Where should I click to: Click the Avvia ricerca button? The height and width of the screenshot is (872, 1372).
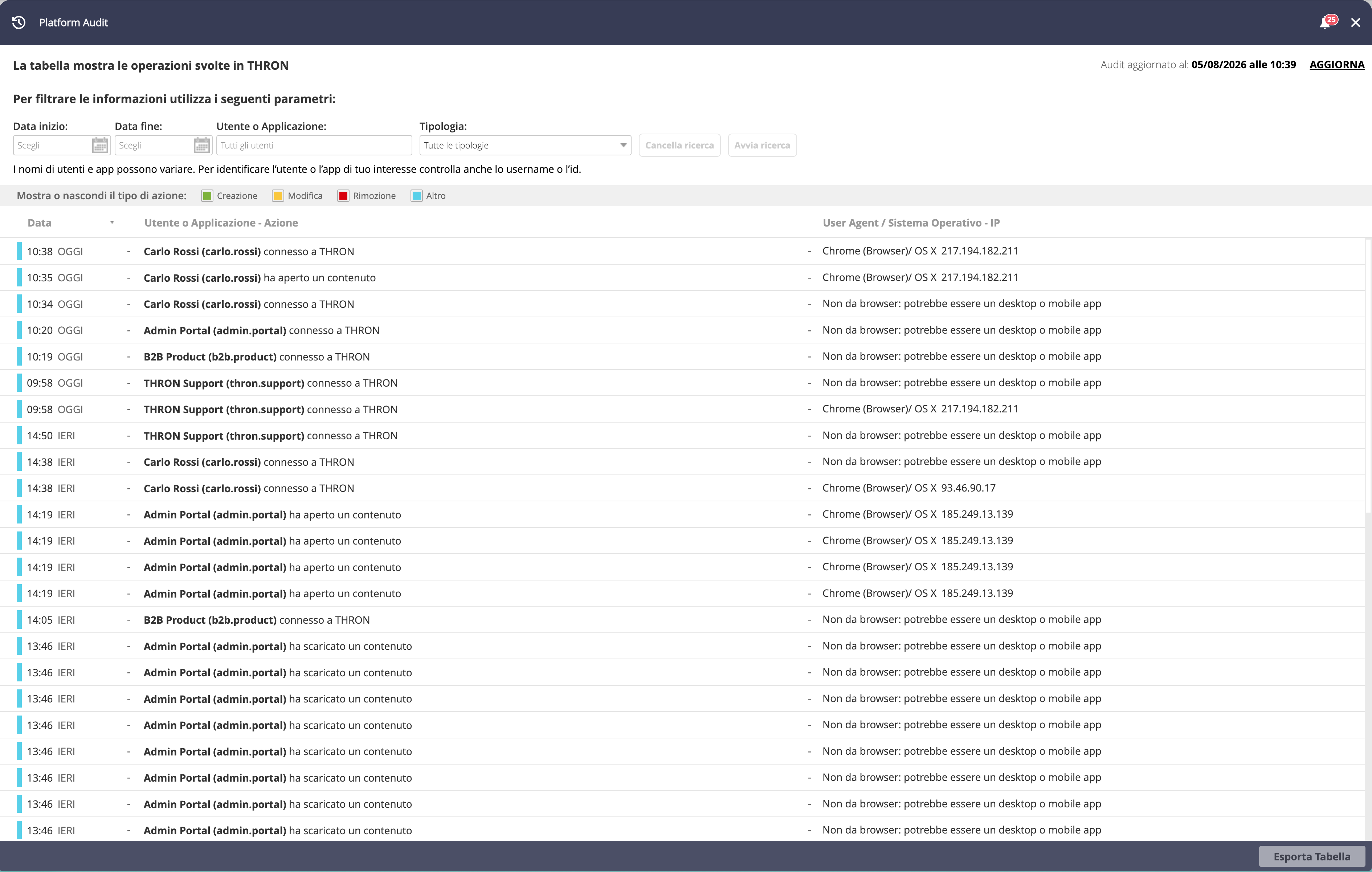[x=762, y=145]
